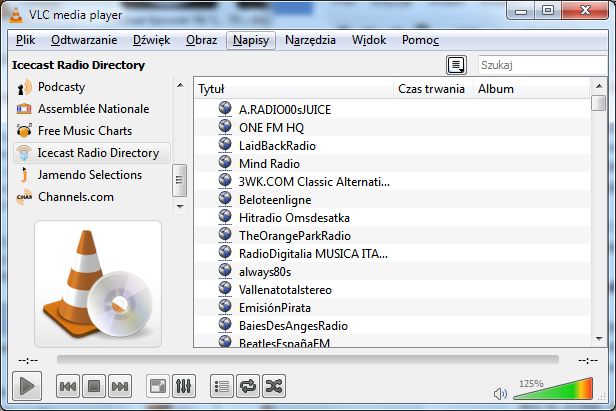
Task: Click station list scroll up arrow
Action: point(599,86)
